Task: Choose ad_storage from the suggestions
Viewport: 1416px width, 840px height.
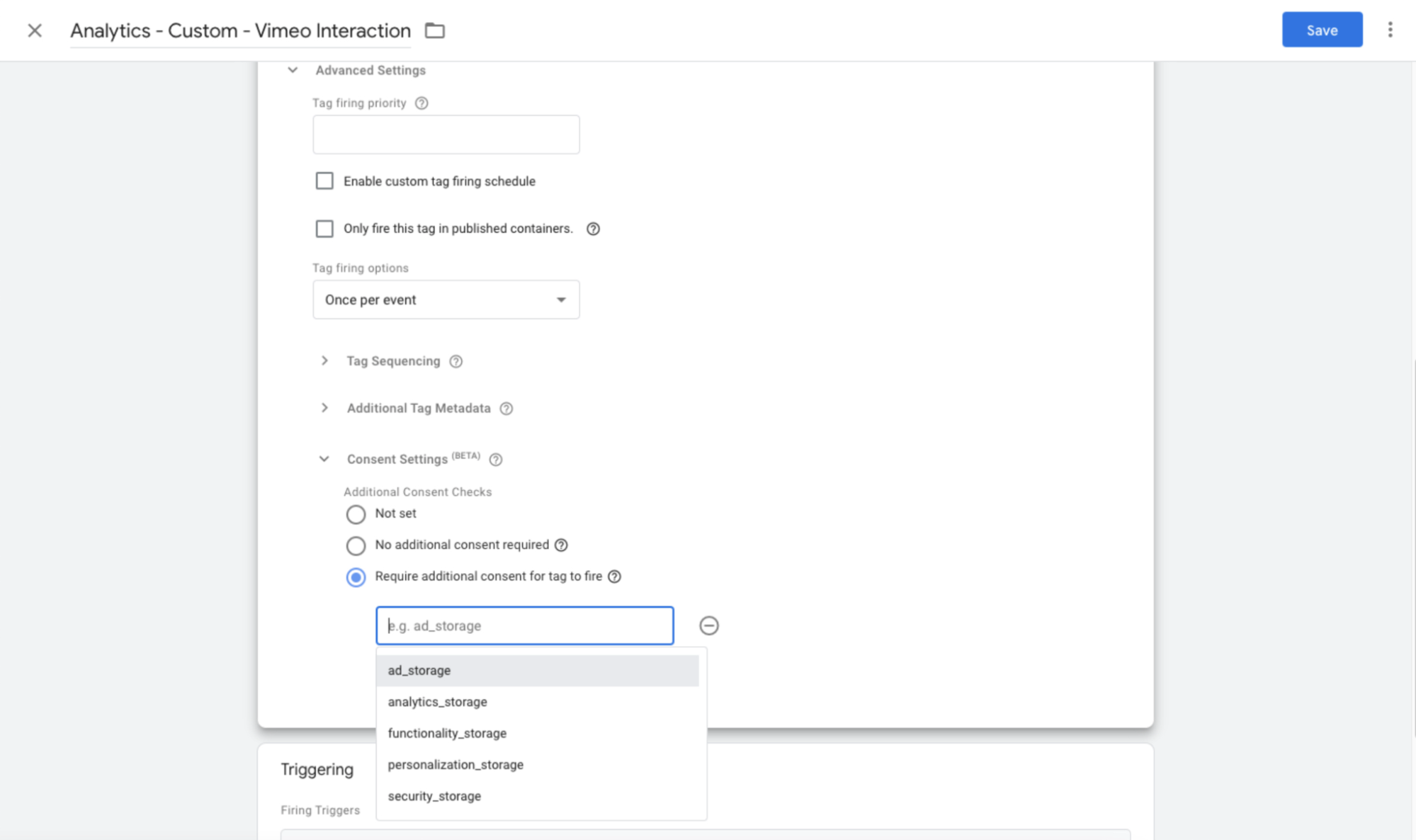Action: 538,671
